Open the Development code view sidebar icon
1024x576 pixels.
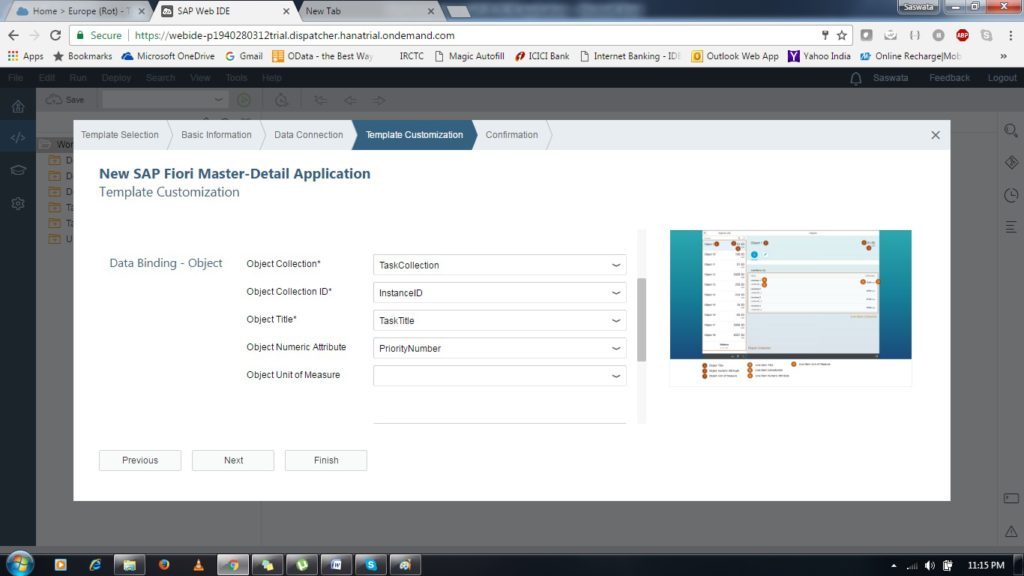[18, 138]
